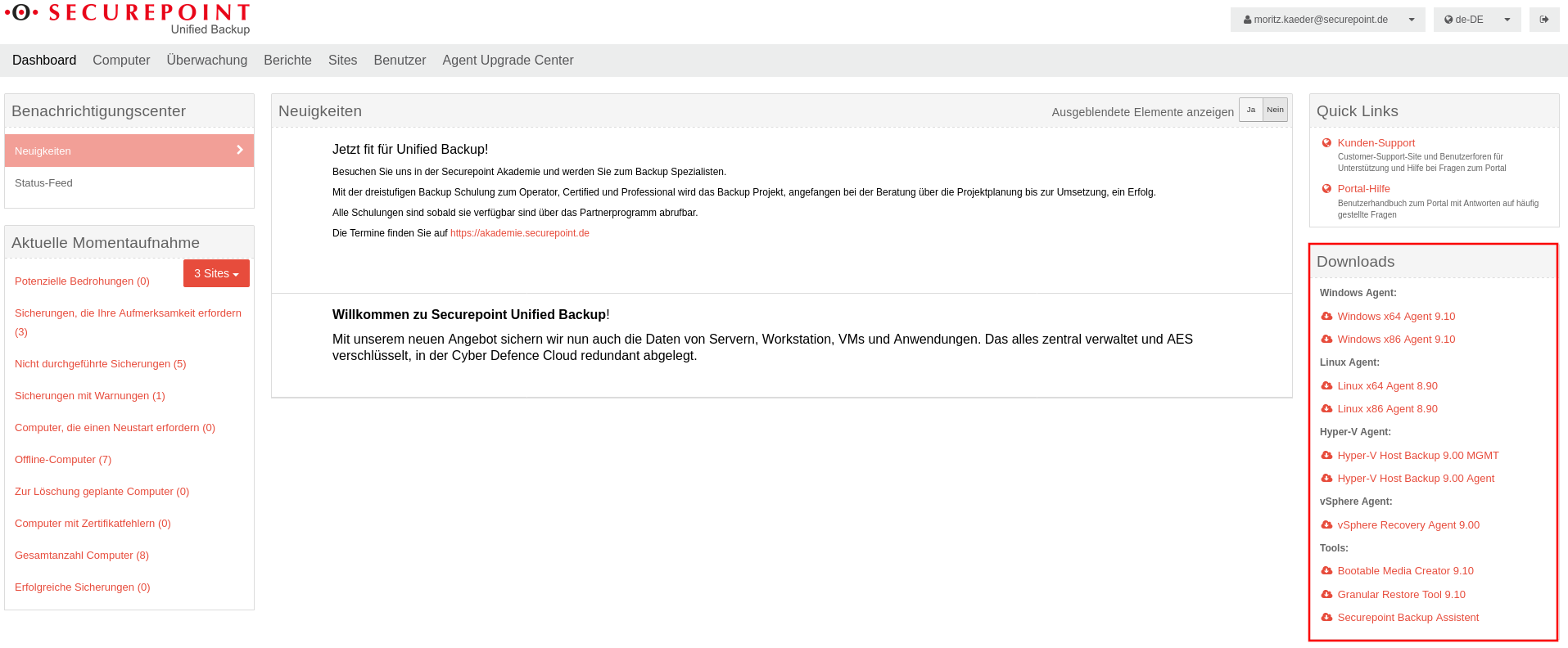Viewport: 1568px width, 648px height.
Task: Download Hyper-V Host Backup 9.00 Agent link
Action: 1417,478
